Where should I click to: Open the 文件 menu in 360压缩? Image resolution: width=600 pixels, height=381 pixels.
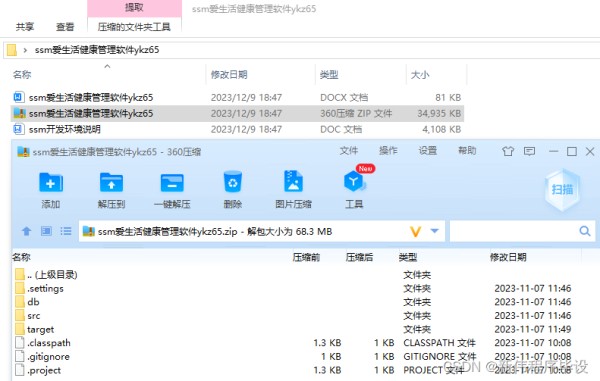(349, 151)
